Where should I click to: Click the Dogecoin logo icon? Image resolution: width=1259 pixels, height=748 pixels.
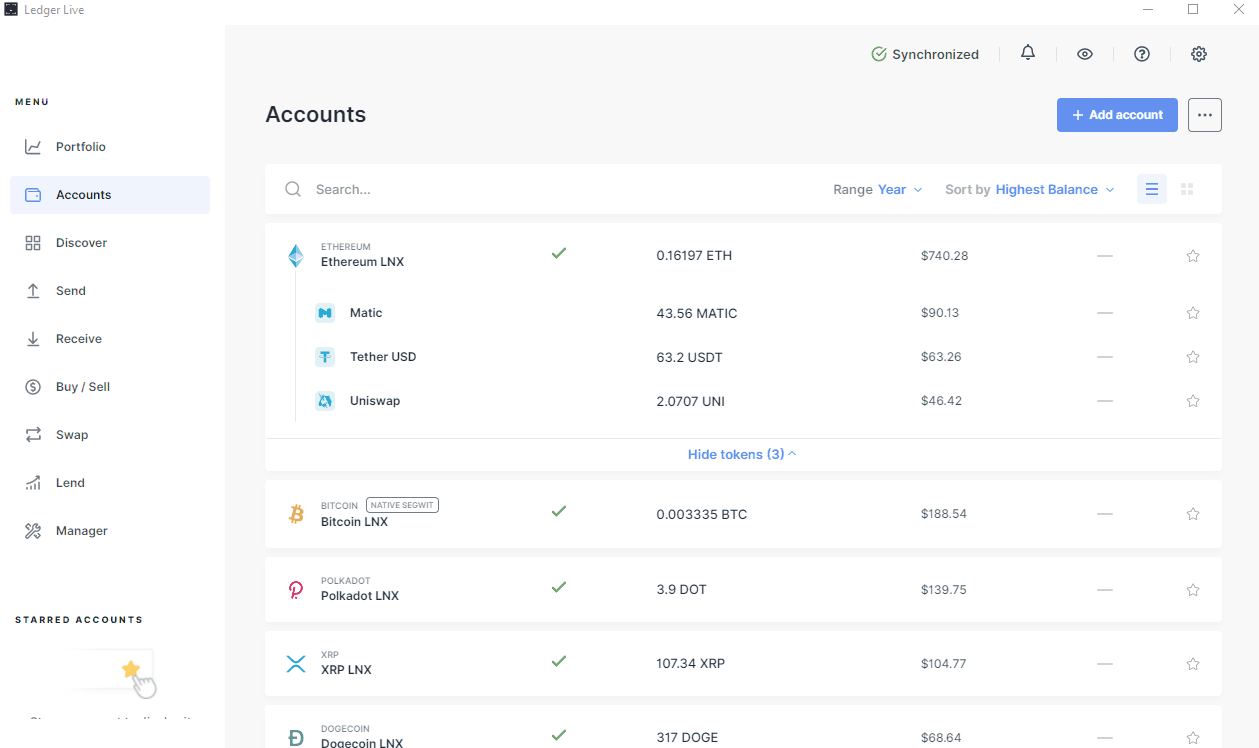296,738
